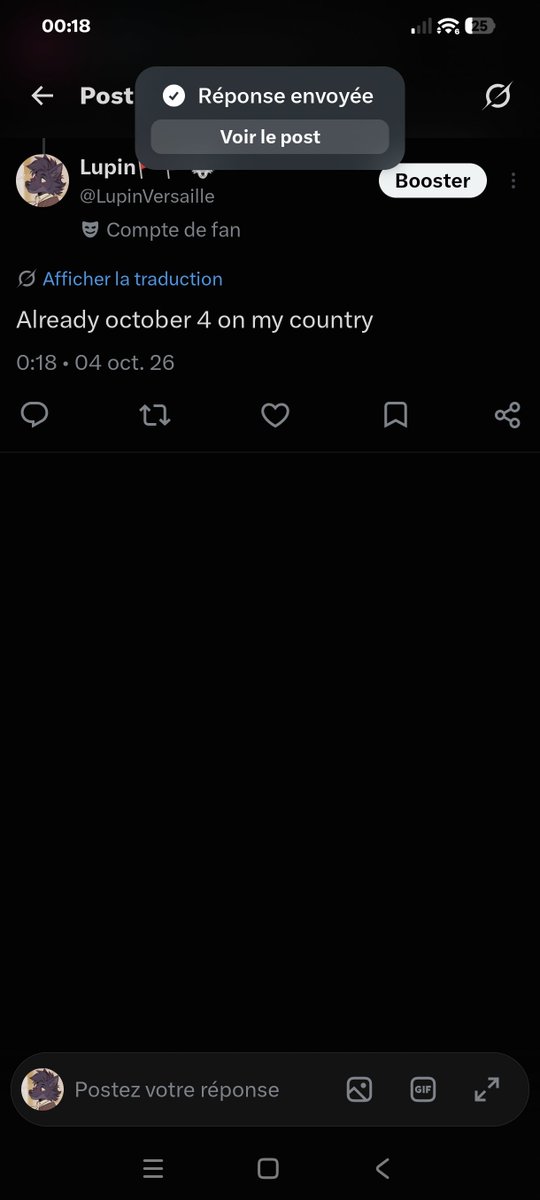Bookmark this post
The image size is (540, 1200).
pos(396,414)
